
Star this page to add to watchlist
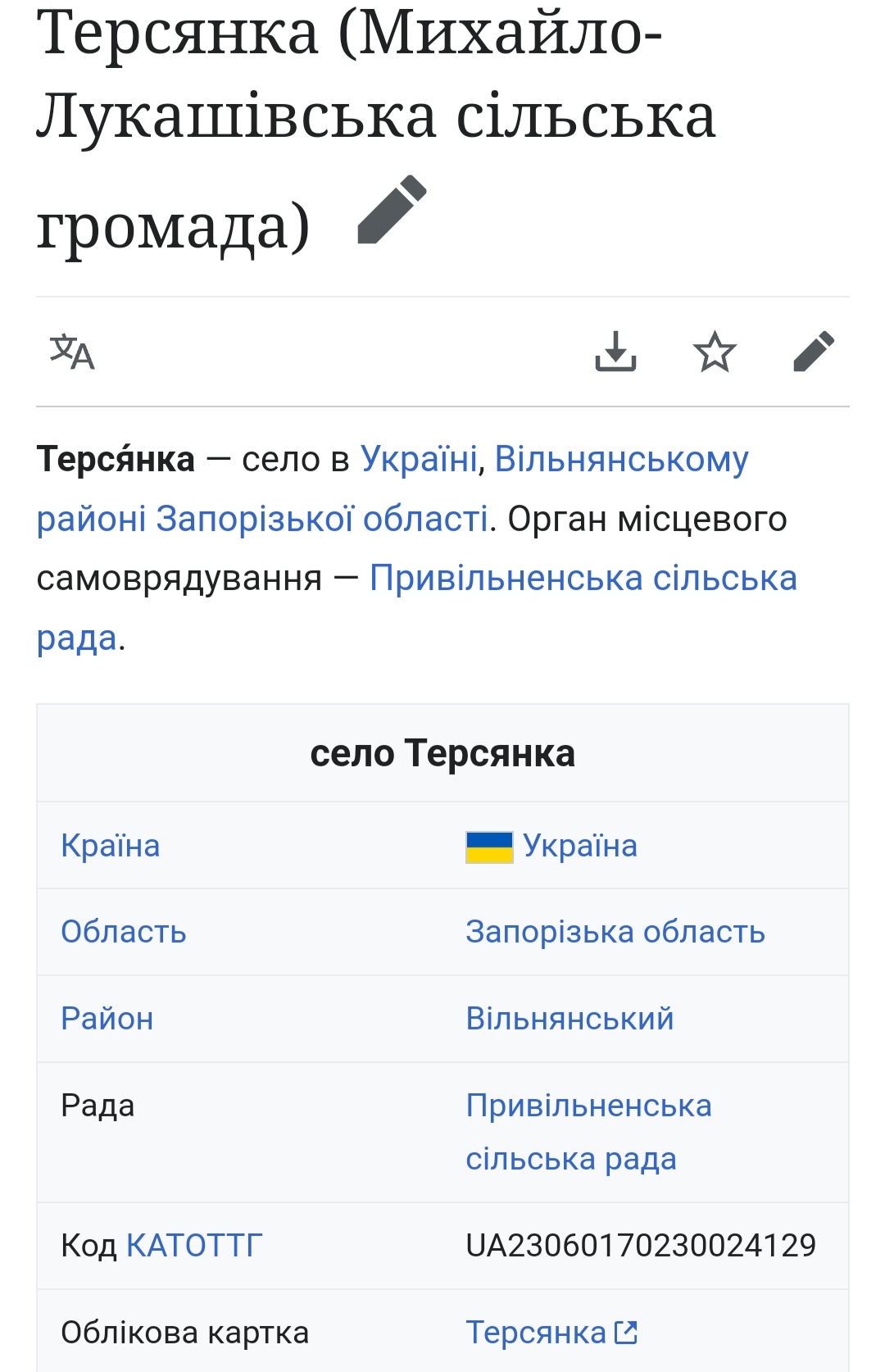tap(715, 352)
